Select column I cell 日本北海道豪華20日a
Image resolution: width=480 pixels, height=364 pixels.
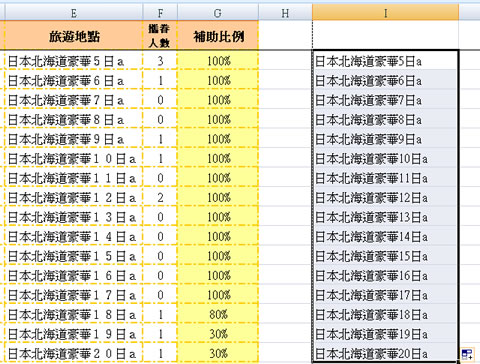(x=386, y=354)
